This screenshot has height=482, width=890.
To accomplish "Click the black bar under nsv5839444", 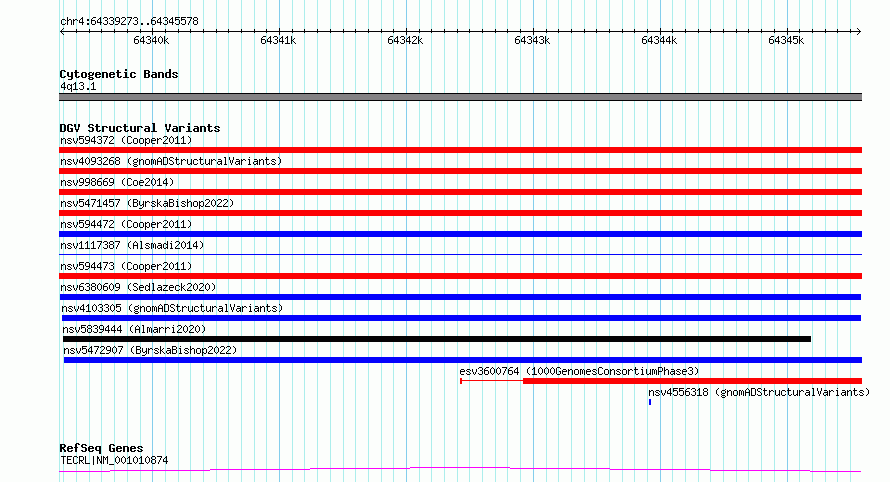I will tap(436, 339).
